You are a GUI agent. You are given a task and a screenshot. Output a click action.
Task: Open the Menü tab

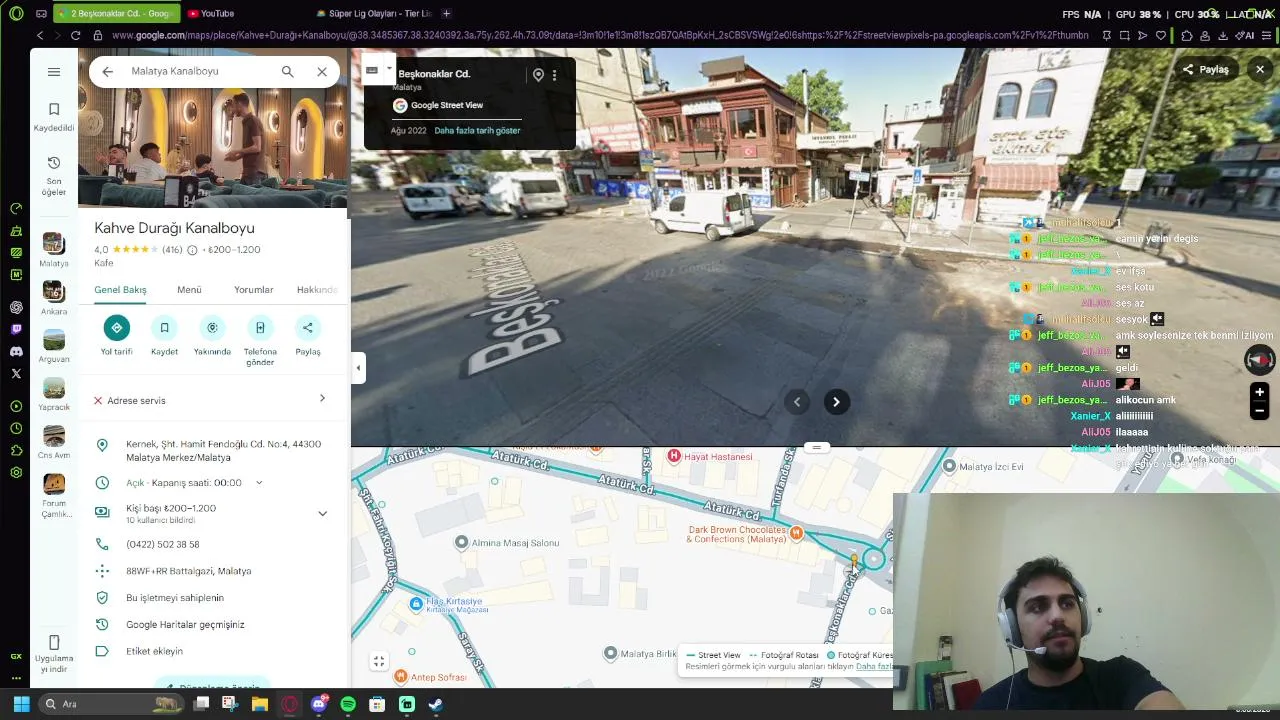[189, 290]
